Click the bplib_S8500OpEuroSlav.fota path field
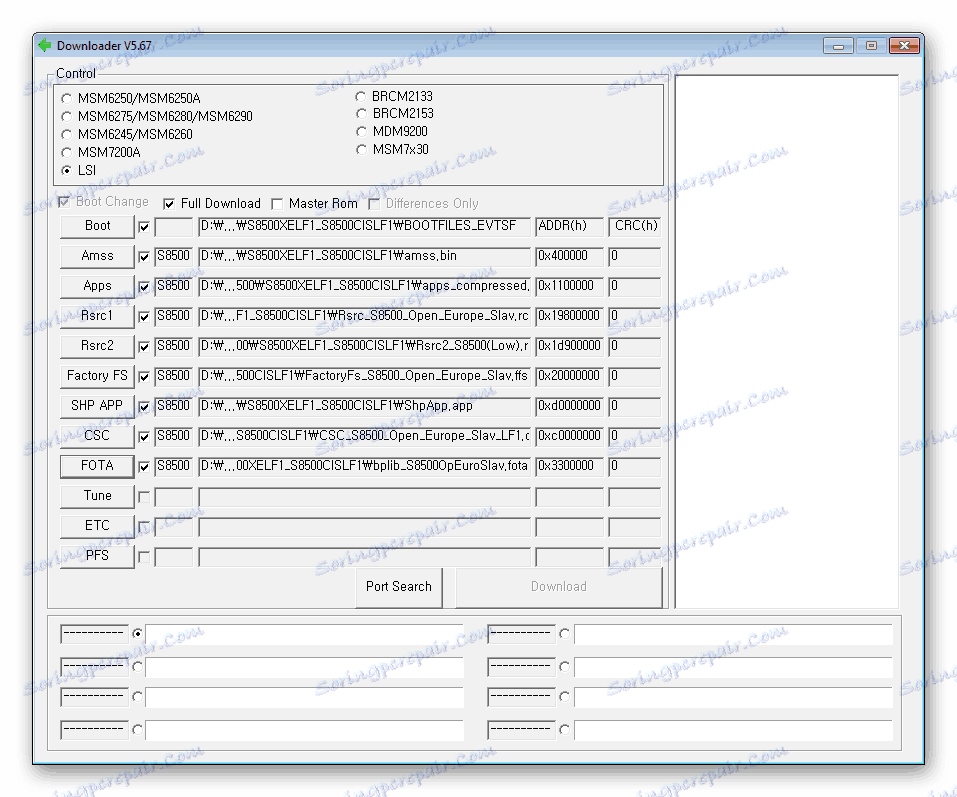This screenshot has width=957, height=797. pyautogui.click(x=364, y=466)
